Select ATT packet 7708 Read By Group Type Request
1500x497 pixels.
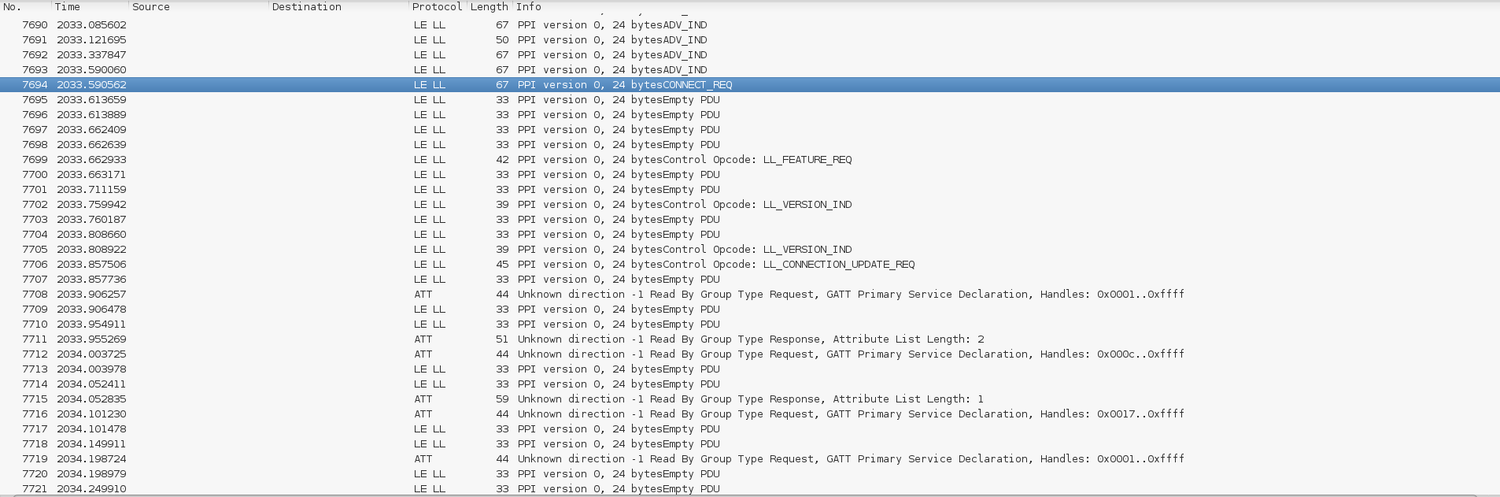[850, 295]
